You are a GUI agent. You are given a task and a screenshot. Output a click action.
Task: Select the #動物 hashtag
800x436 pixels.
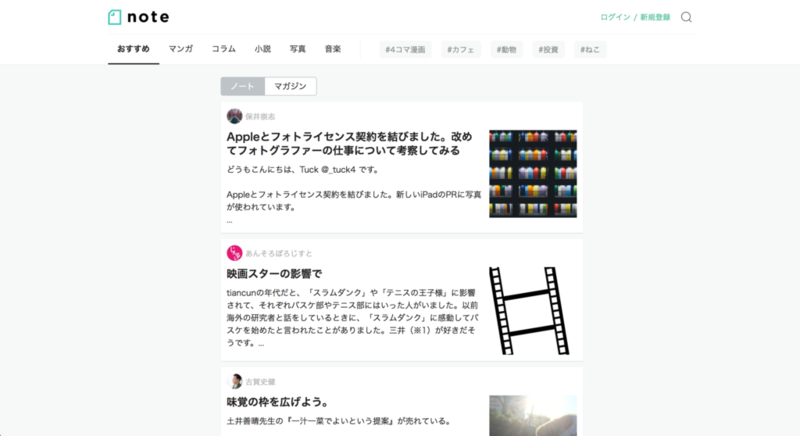pyautogui.click(x=507, y=49)
